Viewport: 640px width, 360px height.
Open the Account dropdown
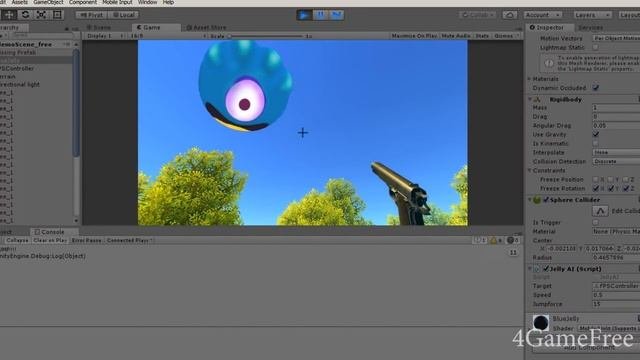click(542, 15)
